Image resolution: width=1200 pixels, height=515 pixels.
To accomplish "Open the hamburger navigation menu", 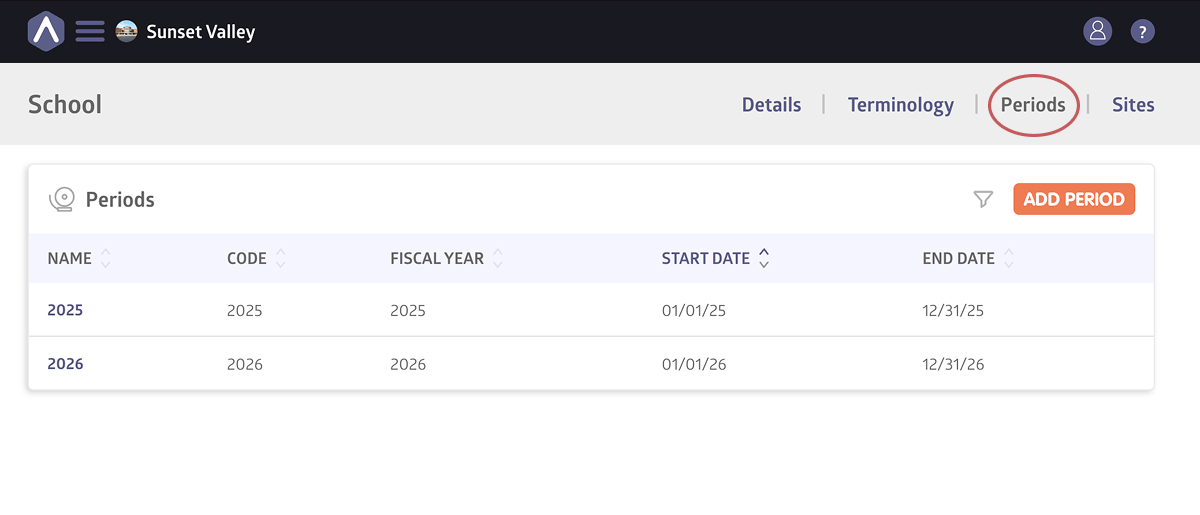I will point(90,31).
